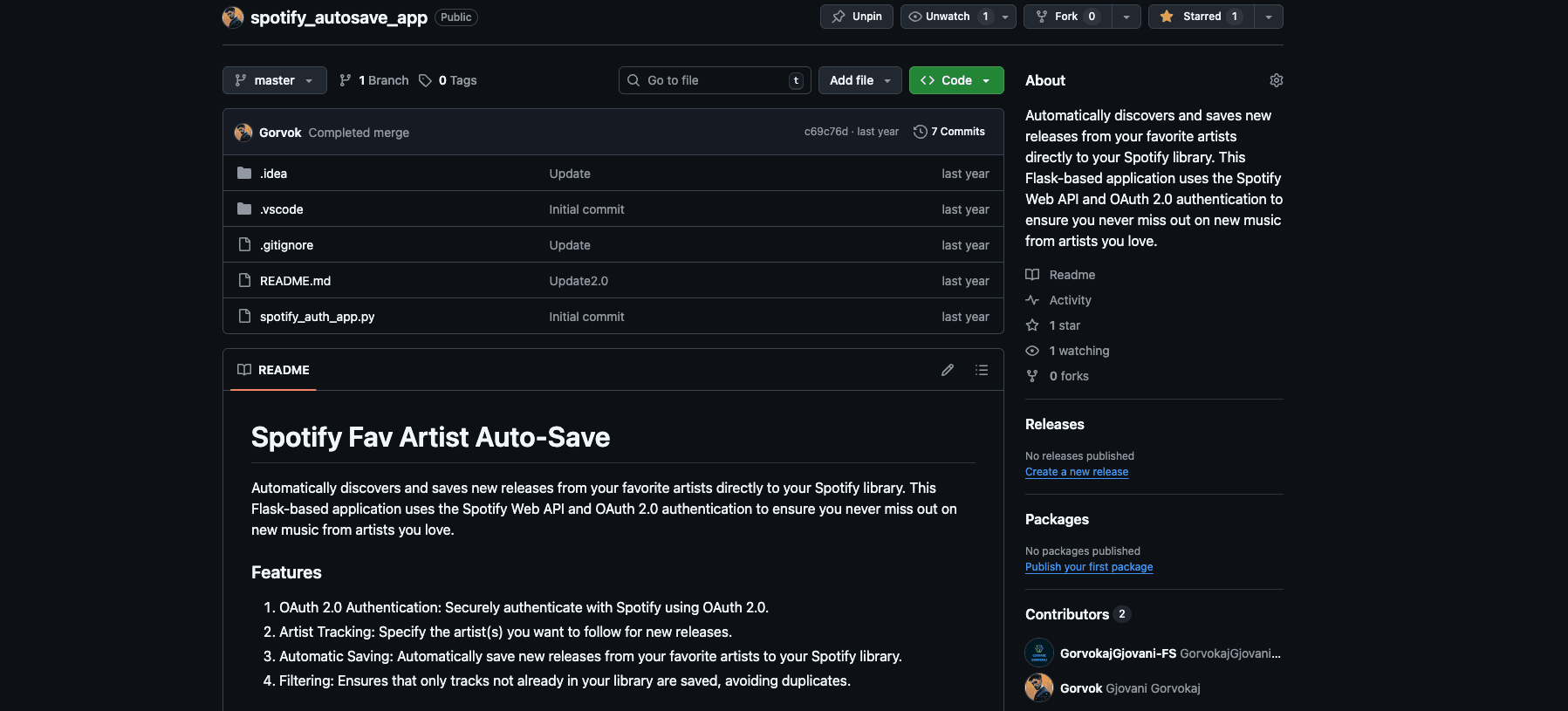Open the Readme link in About

pyautogui.click(x=1060, y=275)
